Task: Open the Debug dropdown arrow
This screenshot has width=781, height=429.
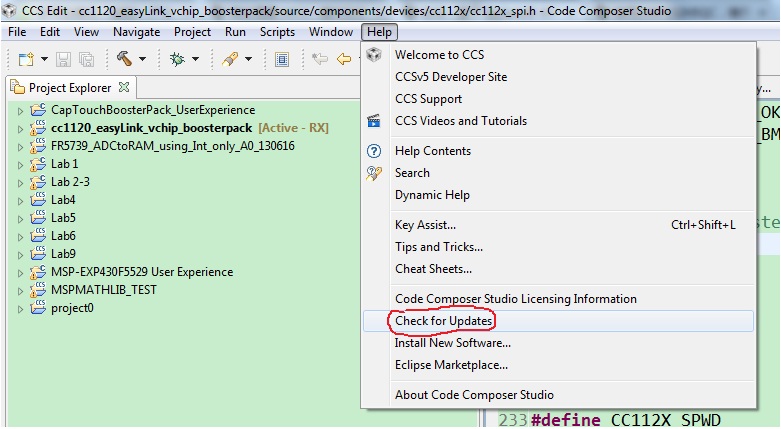Action: point(196,59)
